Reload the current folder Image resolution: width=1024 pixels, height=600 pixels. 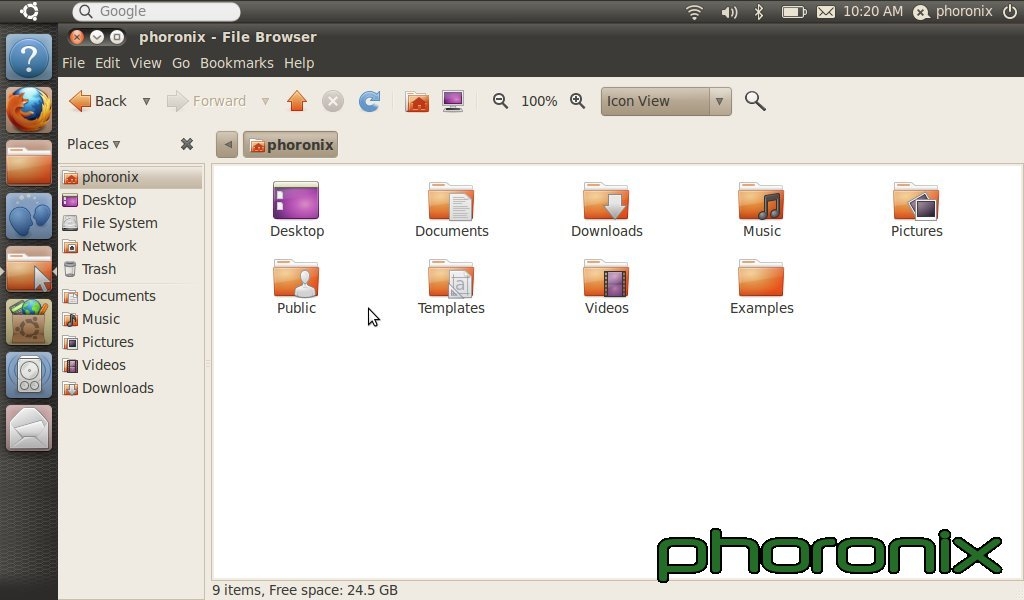click(370, 101)
